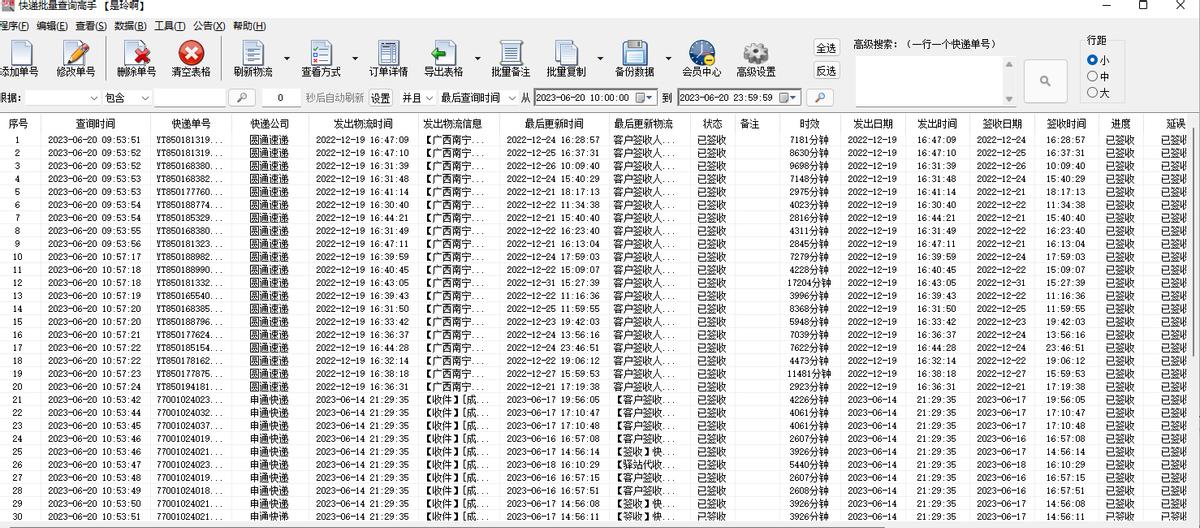Open 批量备注 batch remark tool
The image size is (1200, 528).
coord(511,59)
